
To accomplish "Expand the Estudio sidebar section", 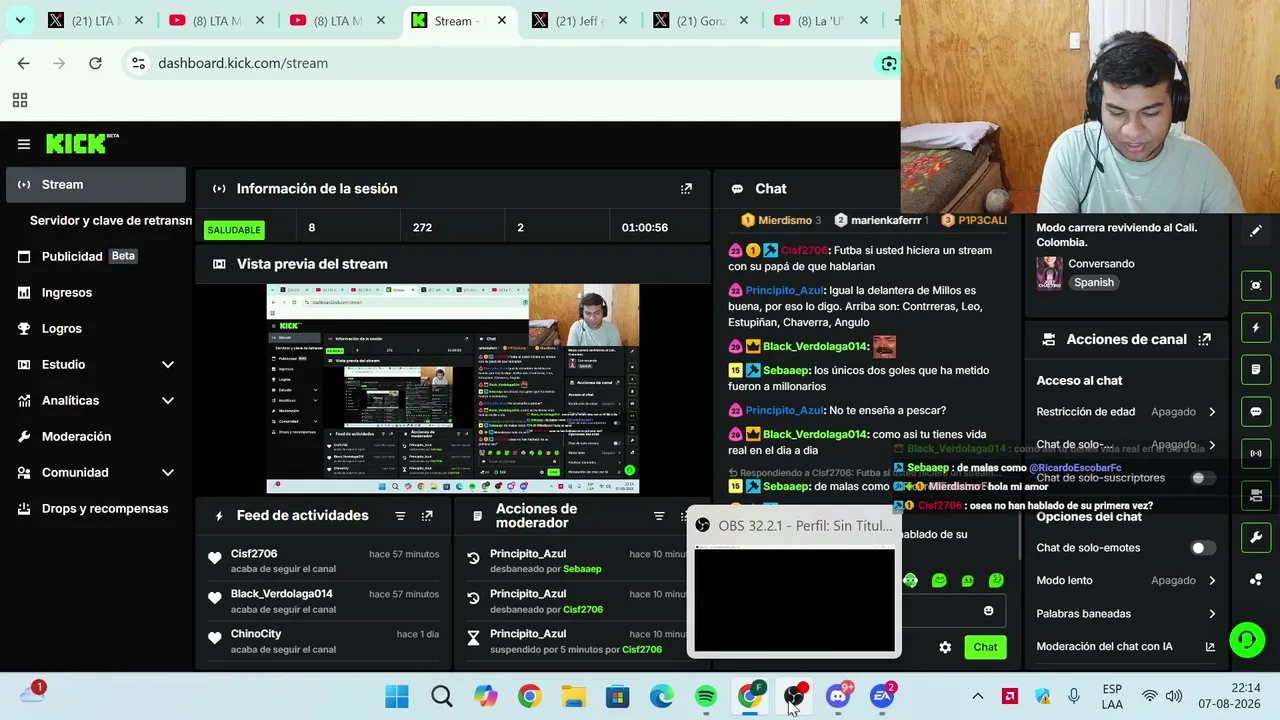I will [96, 365].
